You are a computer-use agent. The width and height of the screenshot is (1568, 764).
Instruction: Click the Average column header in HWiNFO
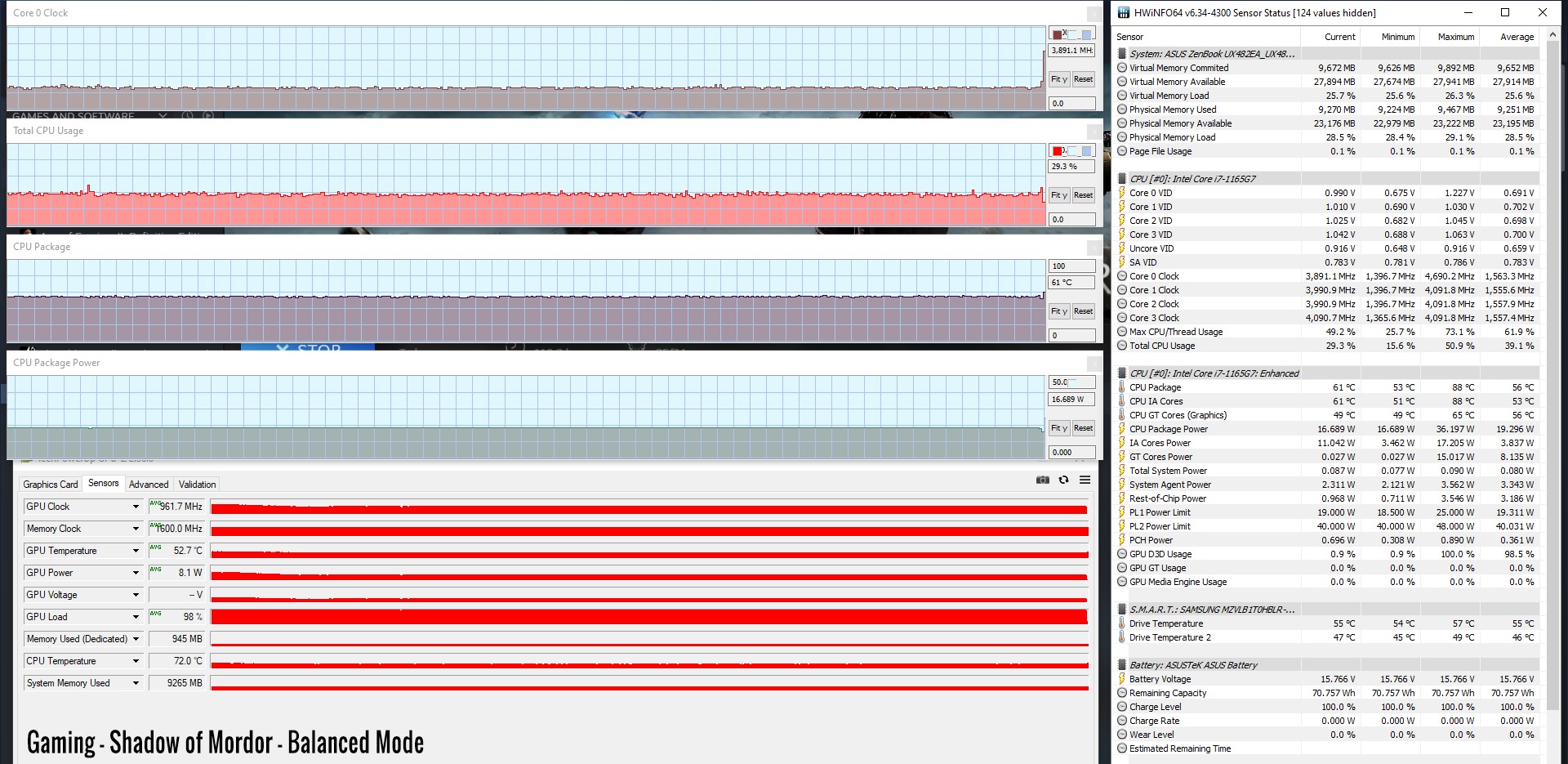point(1517,37)
